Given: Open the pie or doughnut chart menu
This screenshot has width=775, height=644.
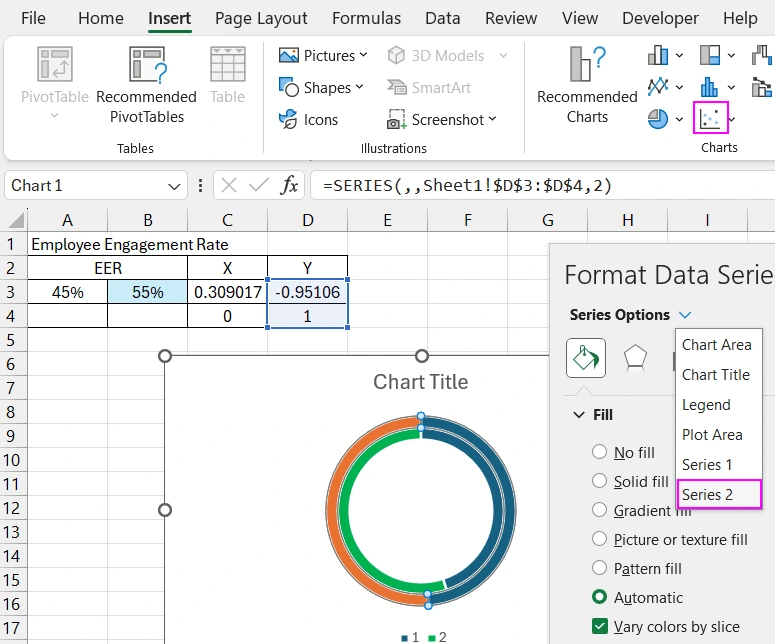Looking at the screenshot, I should [658, 119].
